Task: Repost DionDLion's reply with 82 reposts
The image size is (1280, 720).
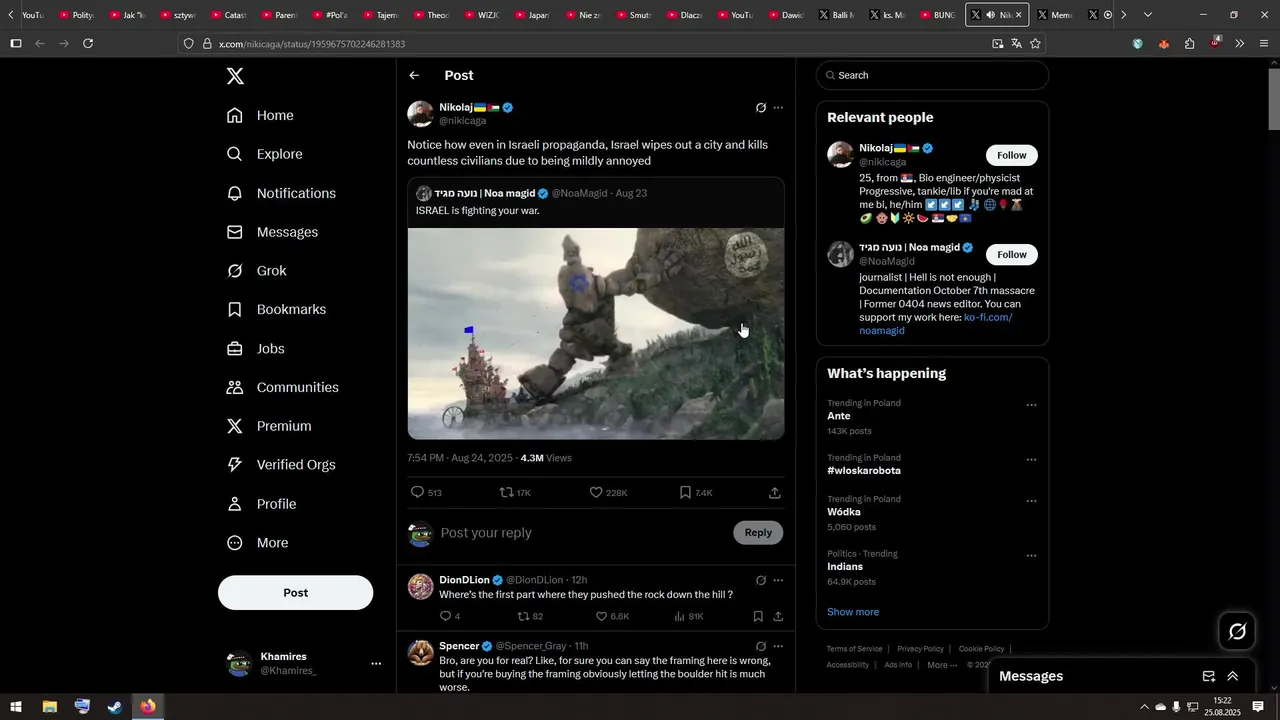Action: [x=530, y=617]
